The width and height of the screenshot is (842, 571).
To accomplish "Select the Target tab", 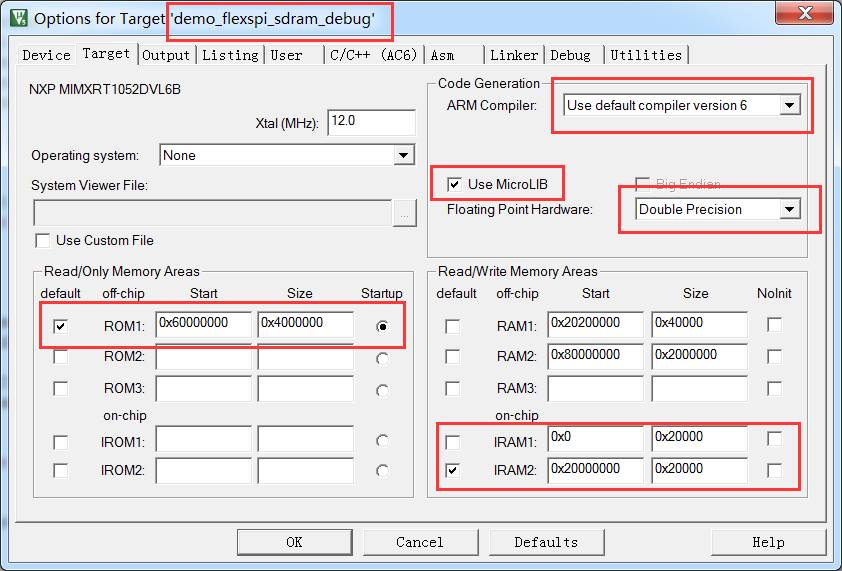I will click(106, 54).
